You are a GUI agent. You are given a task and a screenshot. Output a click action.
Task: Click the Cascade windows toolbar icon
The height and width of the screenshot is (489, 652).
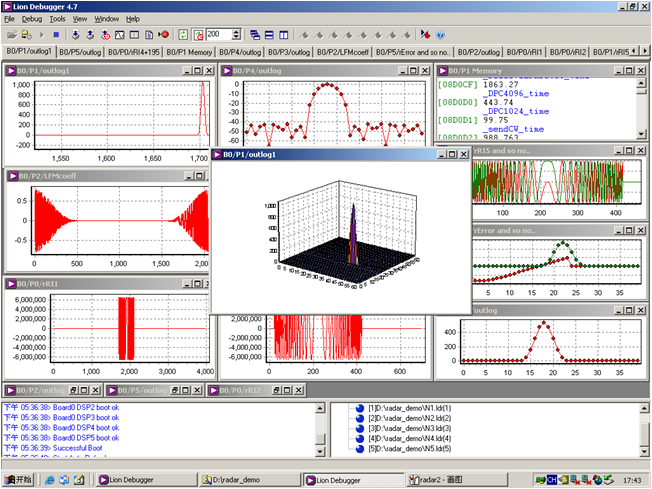(255, 35)
